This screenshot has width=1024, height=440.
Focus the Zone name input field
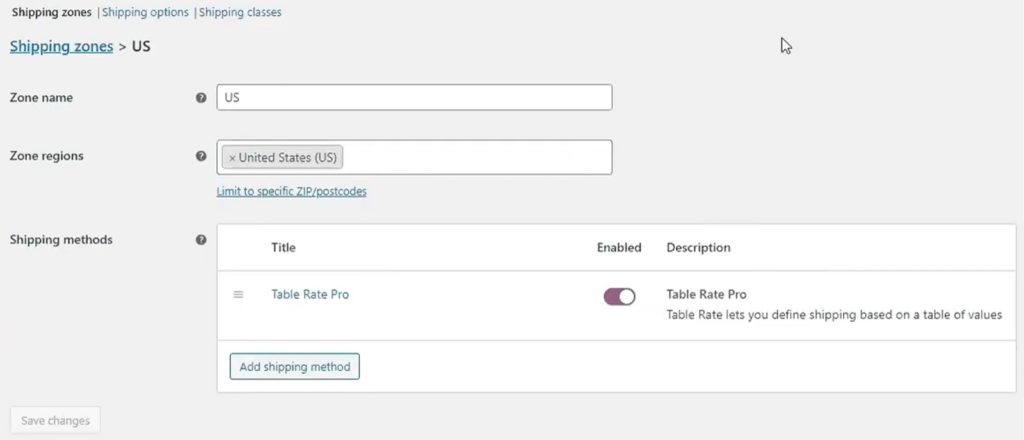click(414, 97)
